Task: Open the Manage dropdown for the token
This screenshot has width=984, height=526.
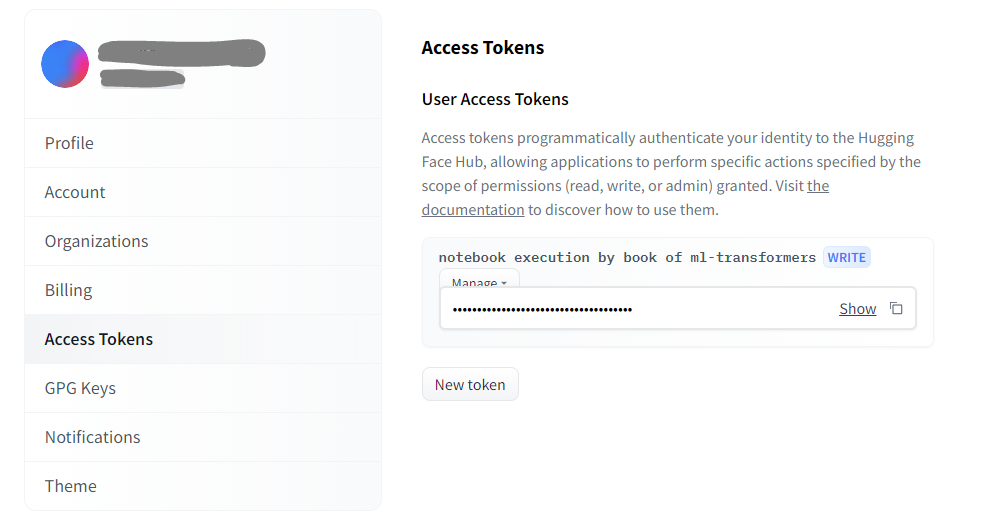Action: 479,281
